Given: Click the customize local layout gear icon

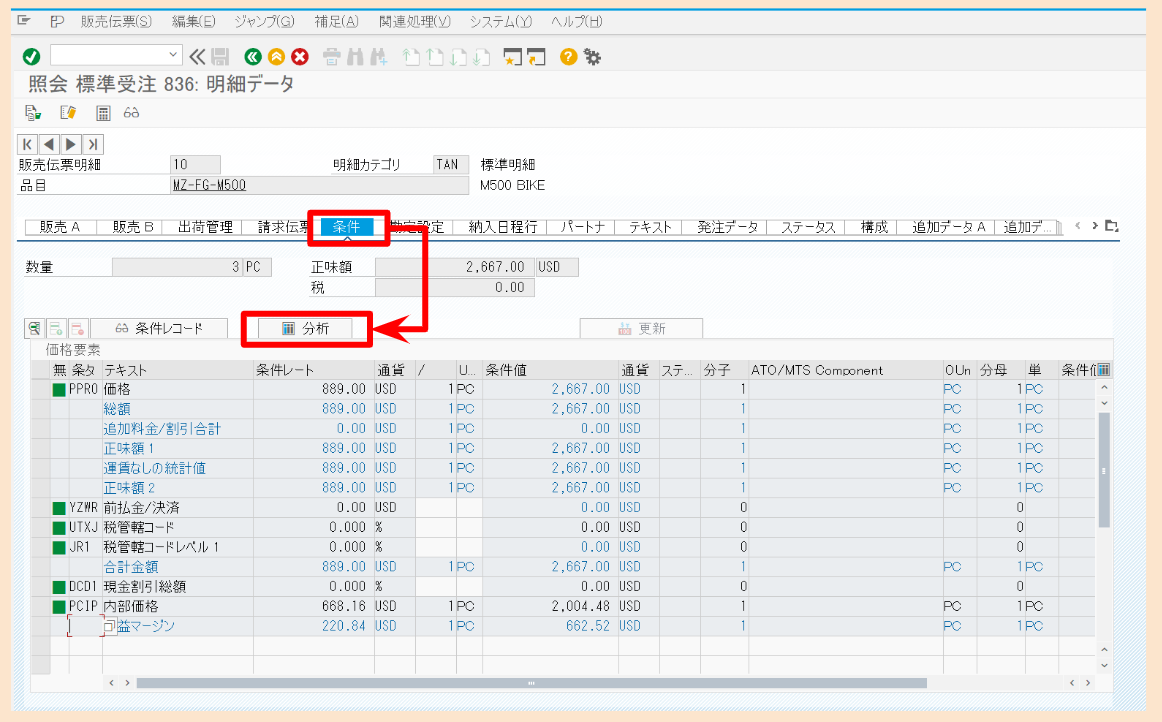Looking at the screenshot, I should [x=591, y=57].
